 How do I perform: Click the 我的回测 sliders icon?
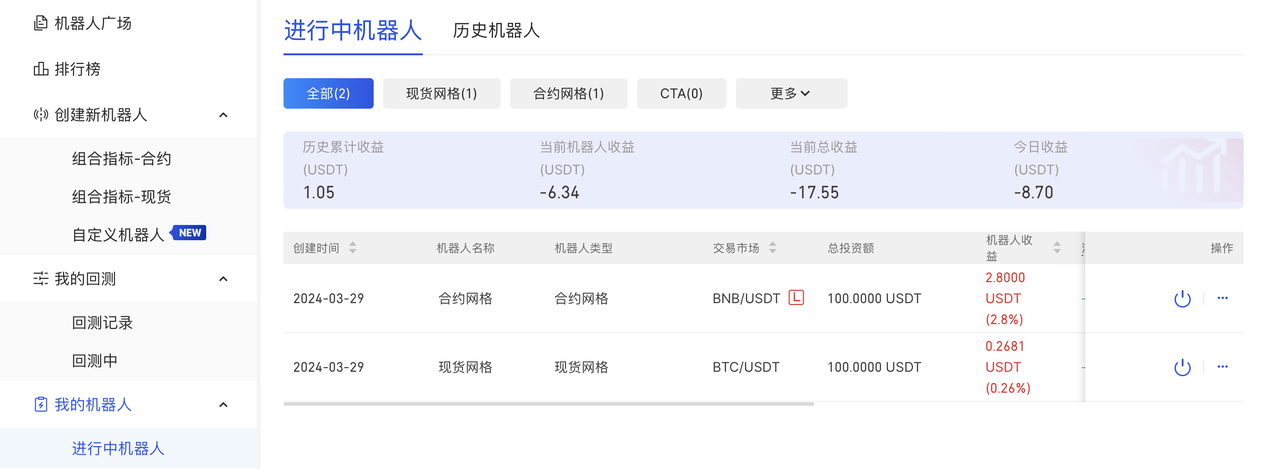[41, 279]
